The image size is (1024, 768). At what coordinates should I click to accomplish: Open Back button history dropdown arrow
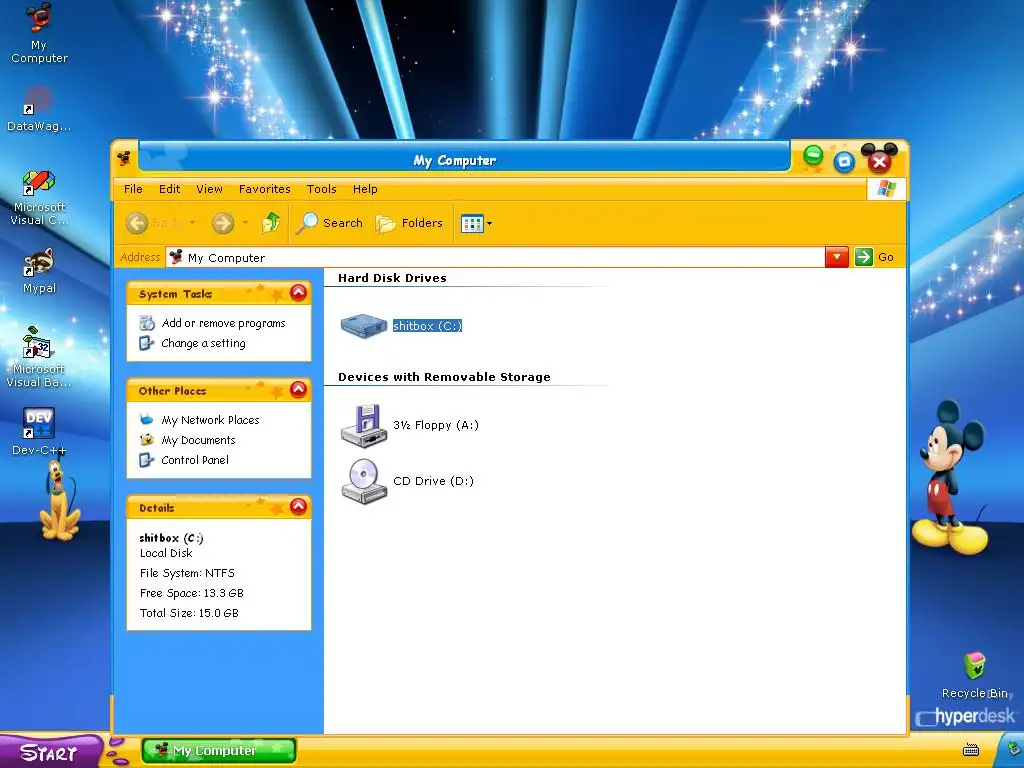click(192, 223)
